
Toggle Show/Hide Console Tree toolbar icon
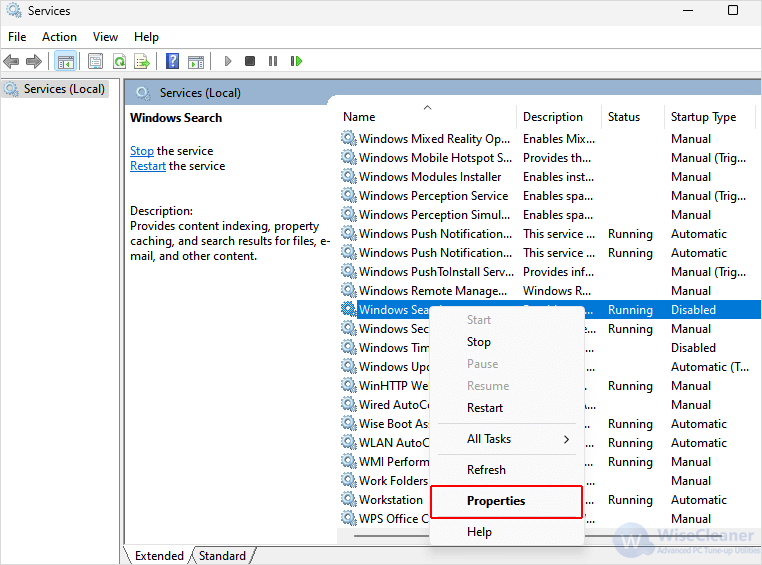(66, 61)
